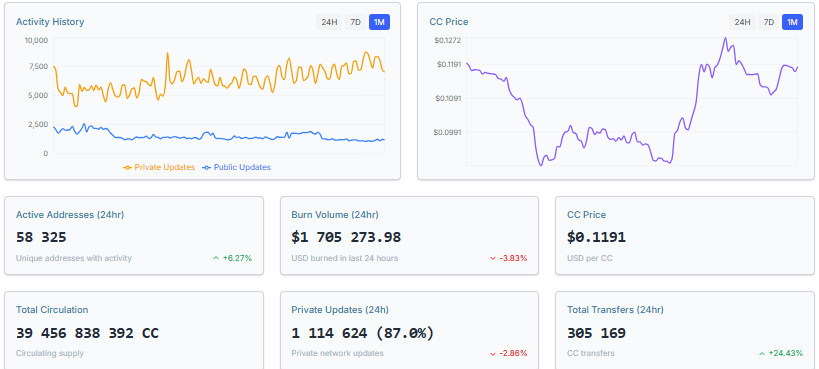Click the +6.27% change percentage
This screenshot has width=819, height=369.
[x=238, y=258]
